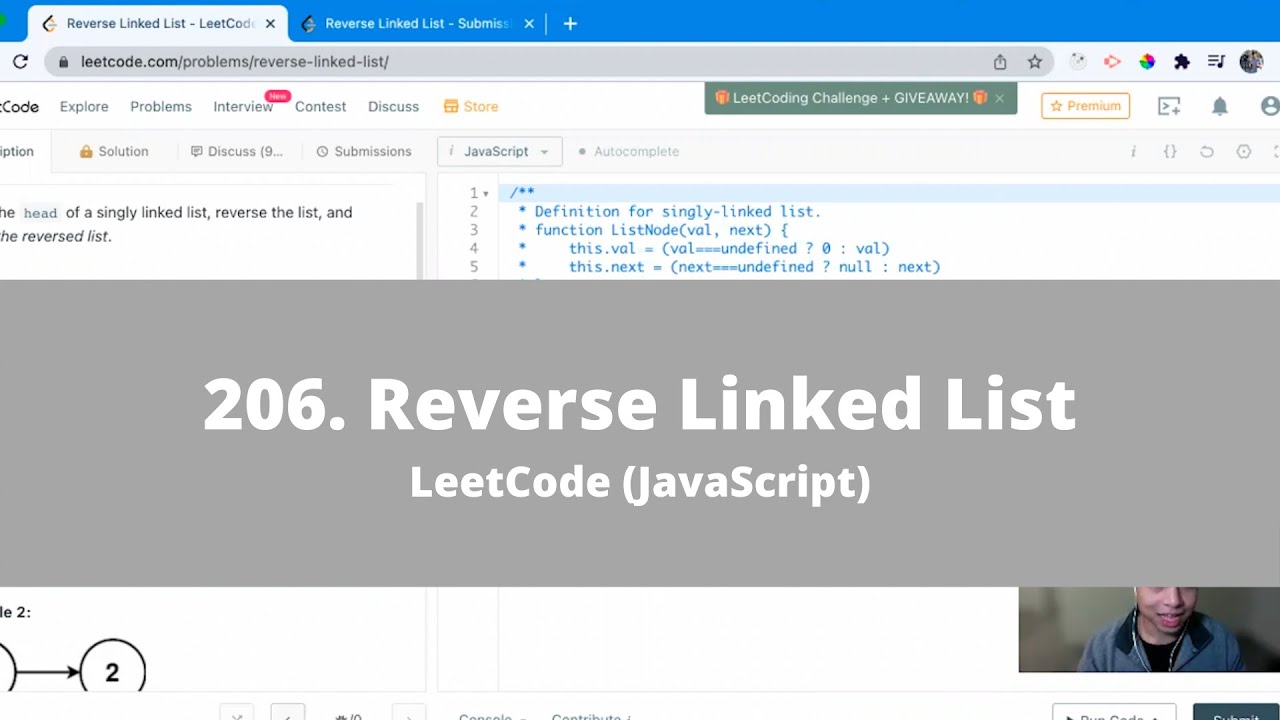
Task: Show editor info via the italic i icon
Action: coord(1133,152)
